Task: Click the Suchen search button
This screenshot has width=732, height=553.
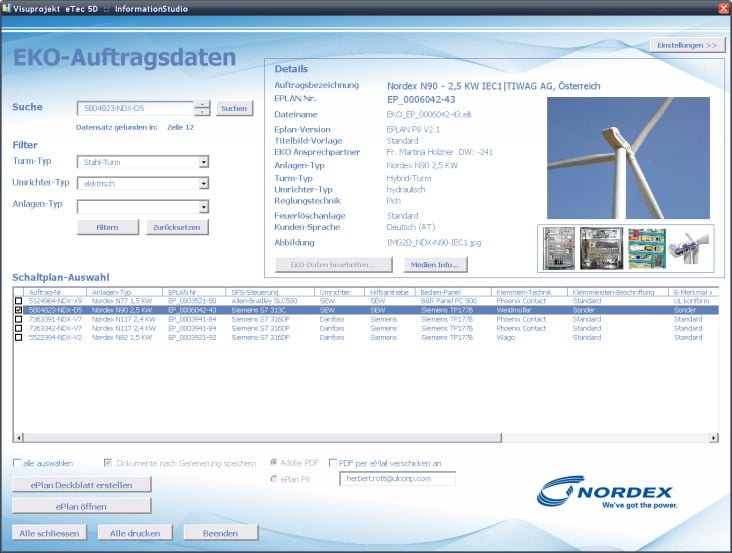Action: 234,108
